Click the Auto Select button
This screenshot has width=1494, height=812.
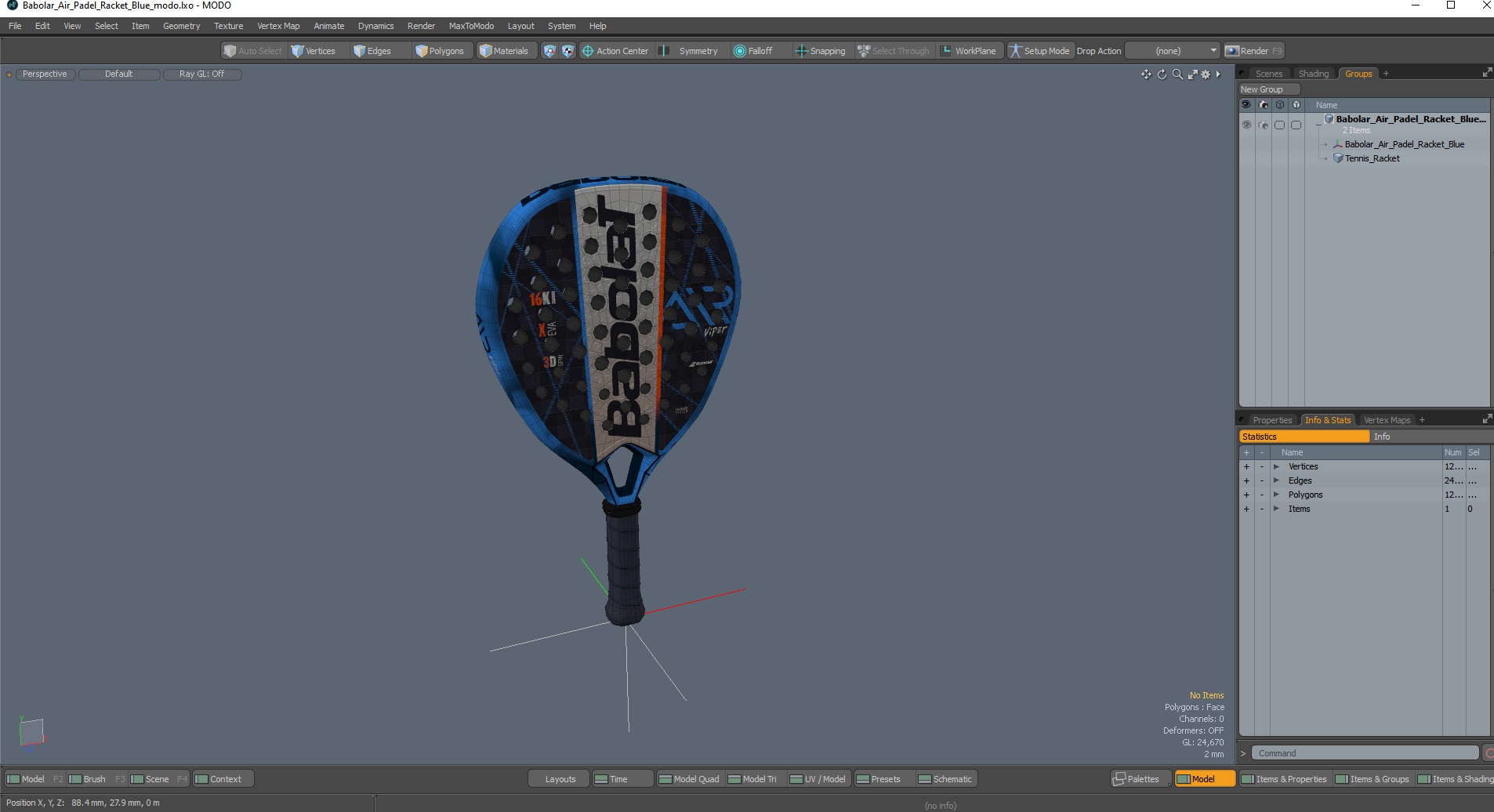(x=253, y=51)
